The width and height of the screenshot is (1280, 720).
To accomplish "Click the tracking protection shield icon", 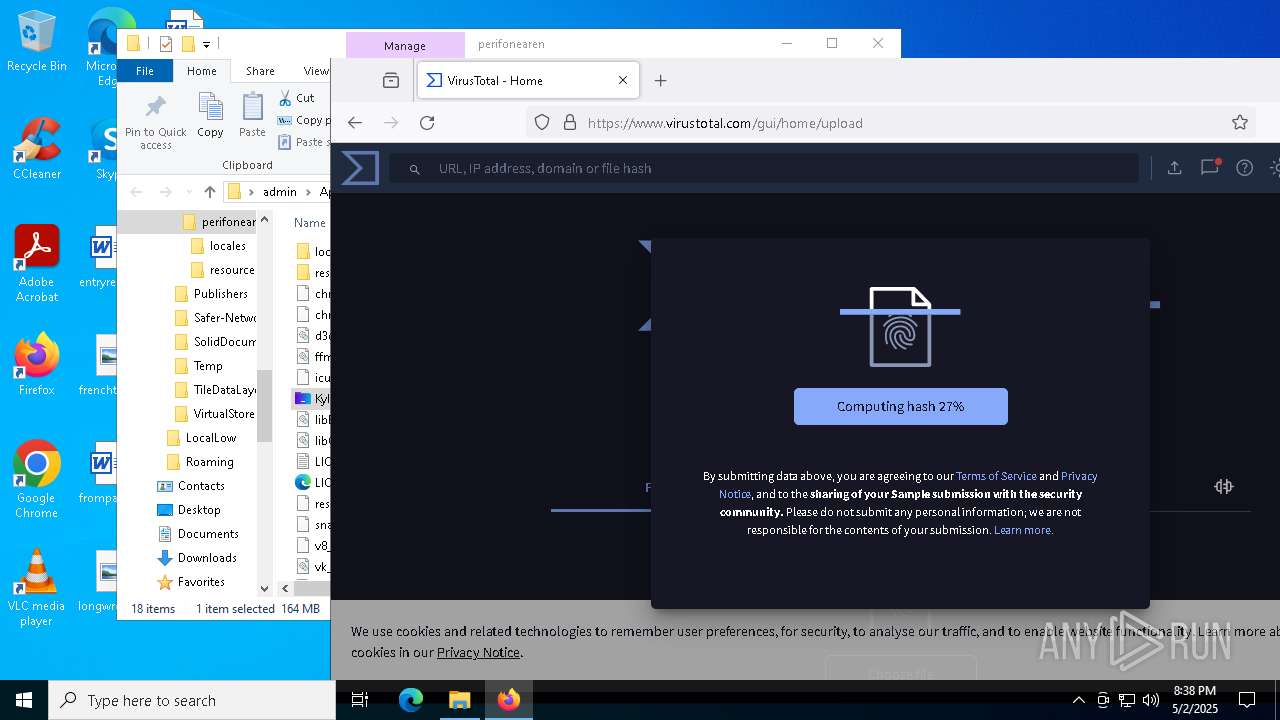I will (542, 123).
